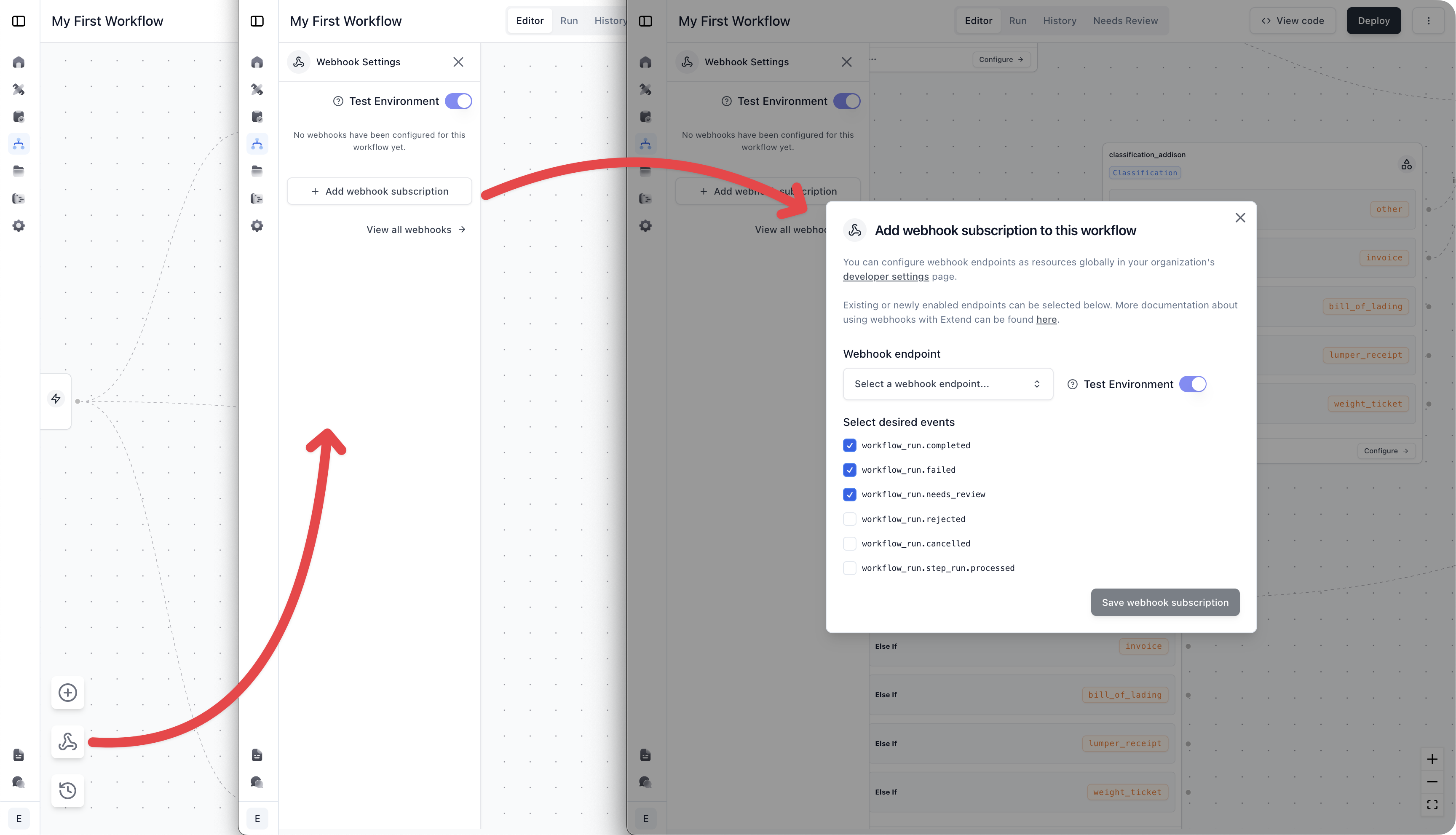Open the clipboard review panel from the sidebar
The width and height of the screenshot is (1456, 835).
pyautogui.click(x=19, y=116)
